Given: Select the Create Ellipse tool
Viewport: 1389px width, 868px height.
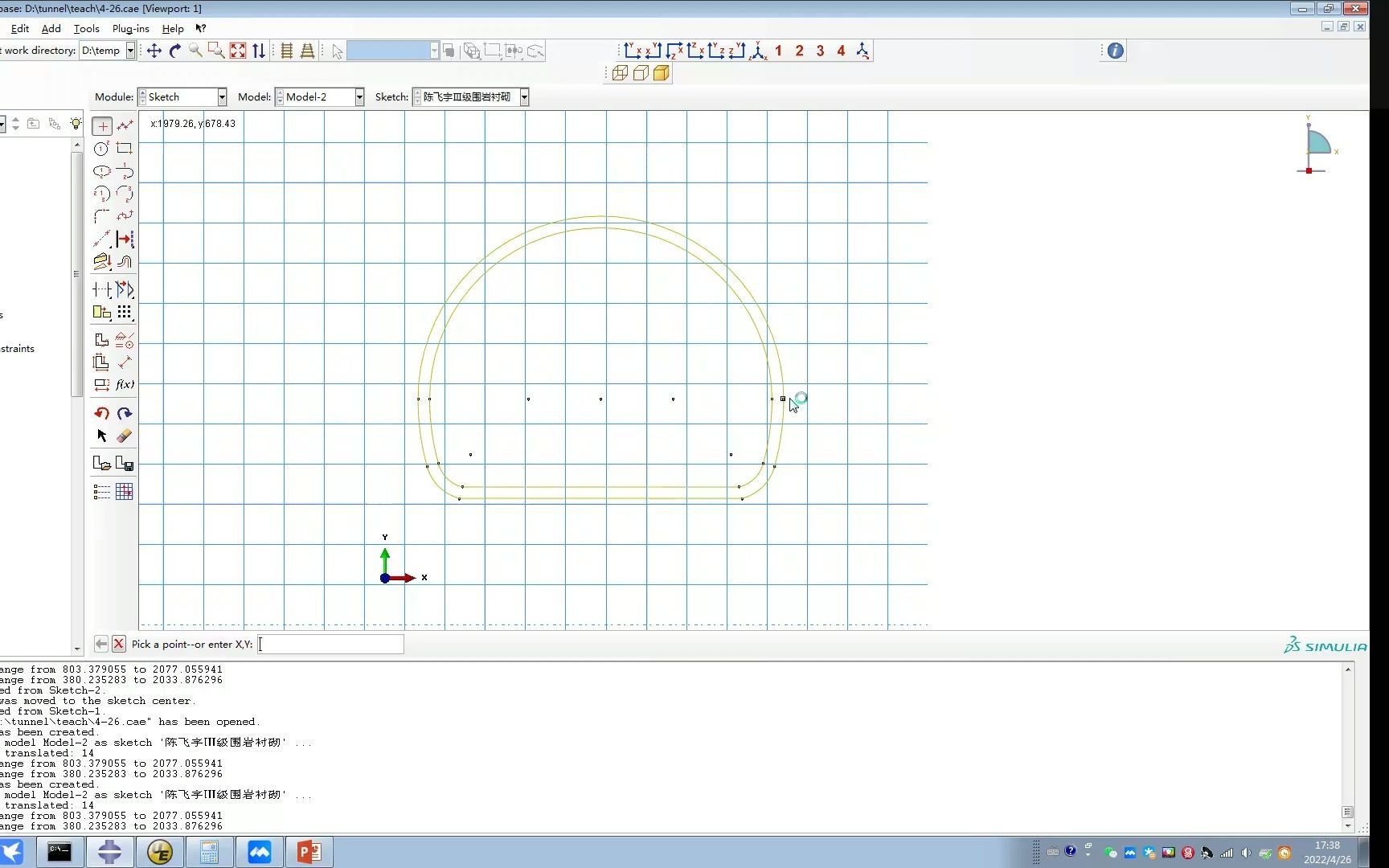Looking at the screenshot, I should [x=102, y=171].
